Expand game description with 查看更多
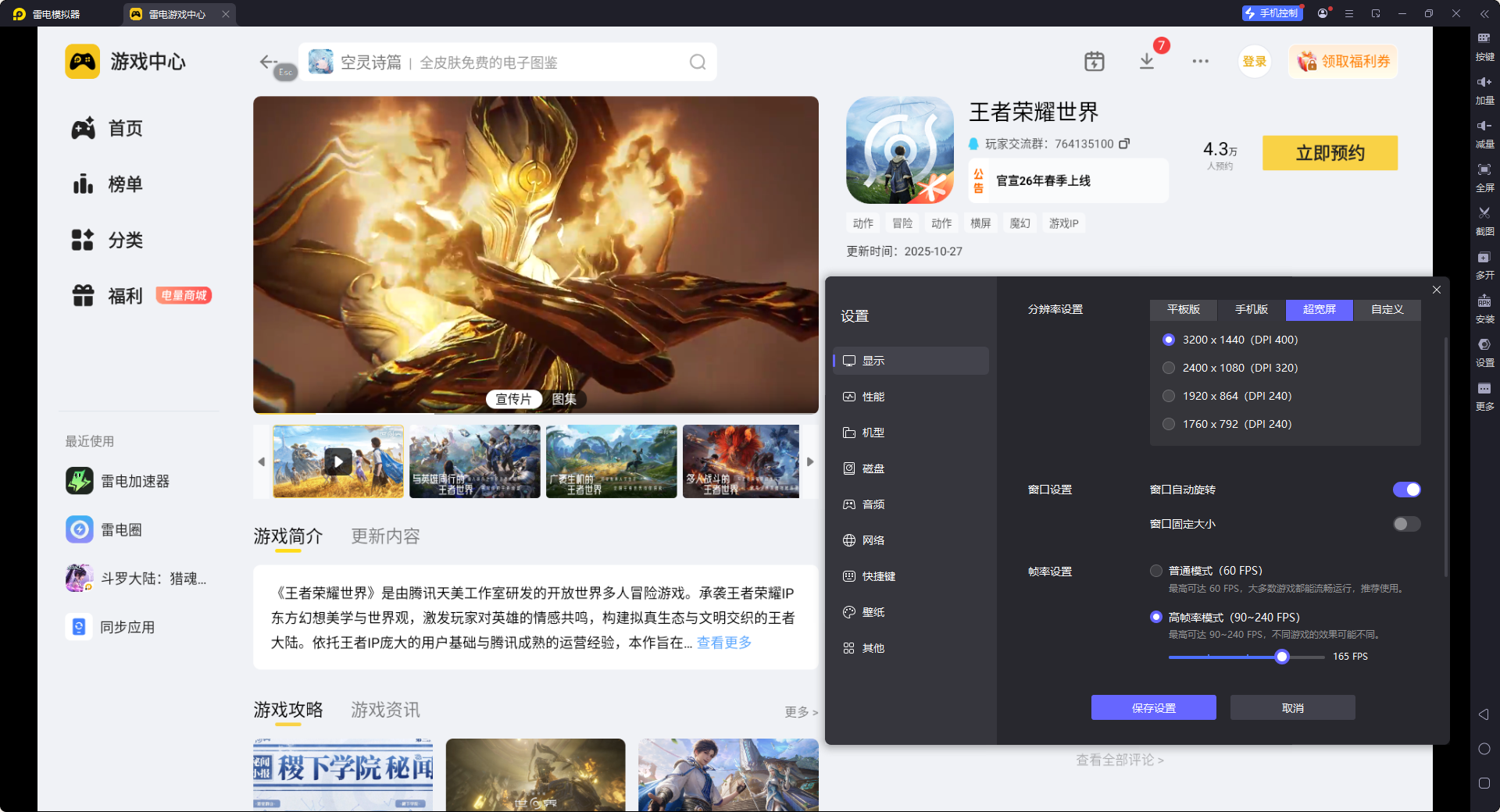 723,643
